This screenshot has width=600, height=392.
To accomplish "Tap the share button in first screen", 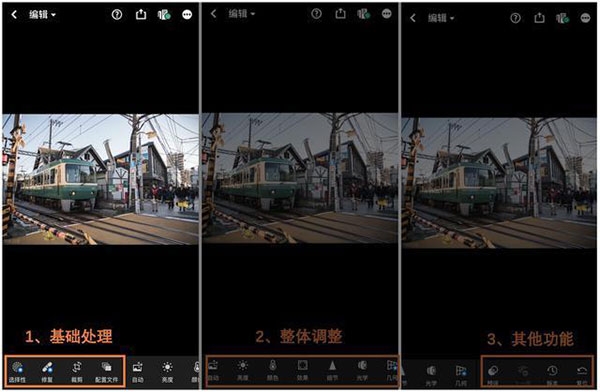I will point(141,14).
